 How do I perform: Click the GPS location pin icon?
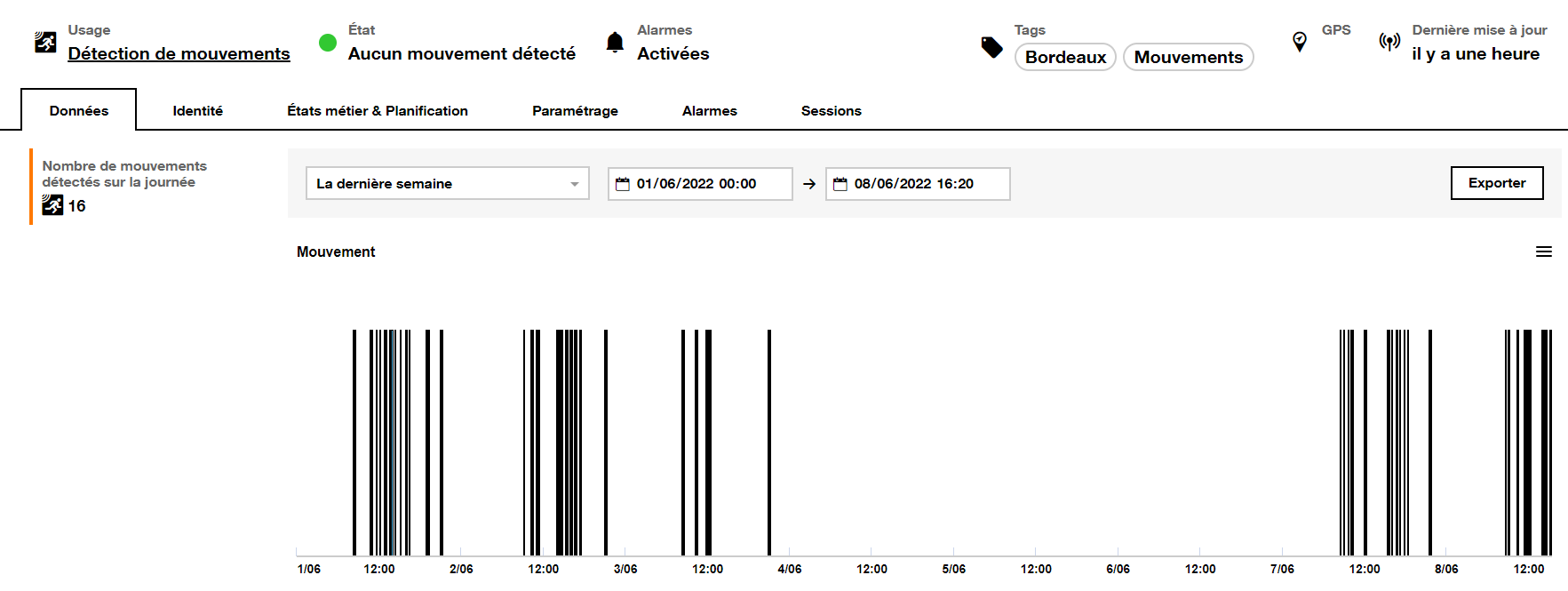coord(1300,42)
